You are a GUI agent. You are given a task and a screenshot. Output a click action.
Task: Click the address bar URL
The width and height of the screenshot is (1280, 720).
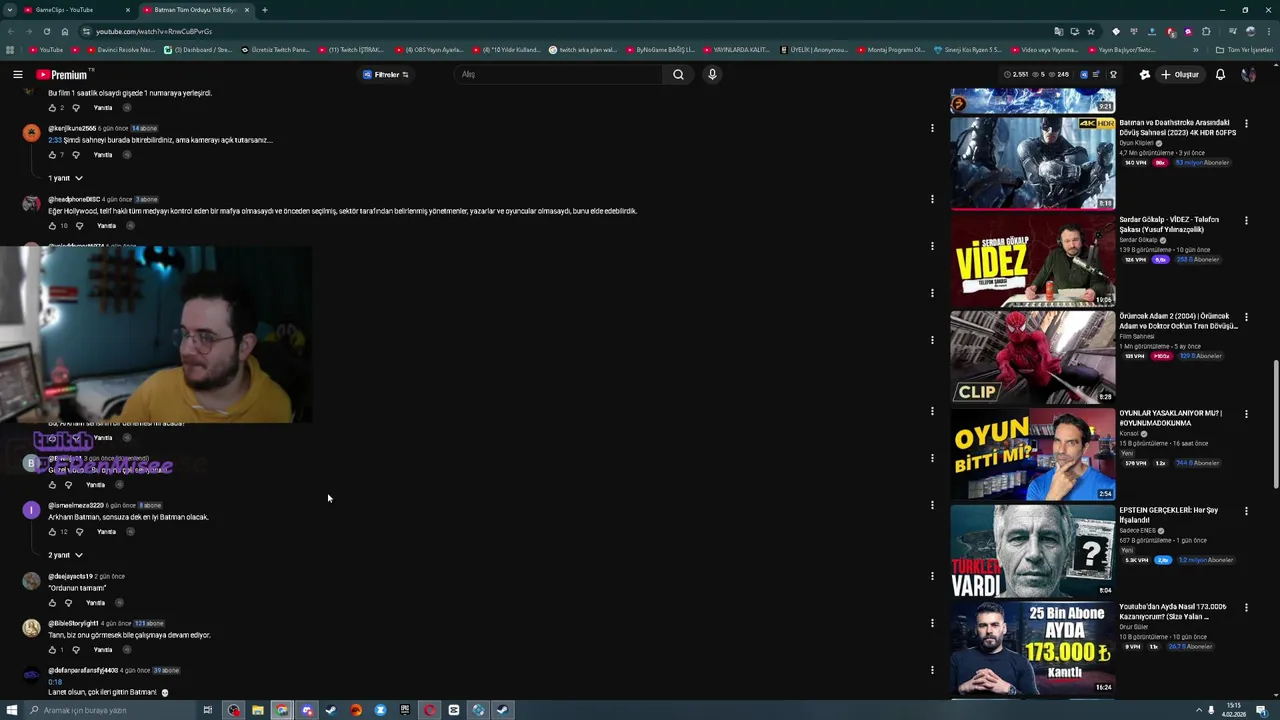point(154,31)
